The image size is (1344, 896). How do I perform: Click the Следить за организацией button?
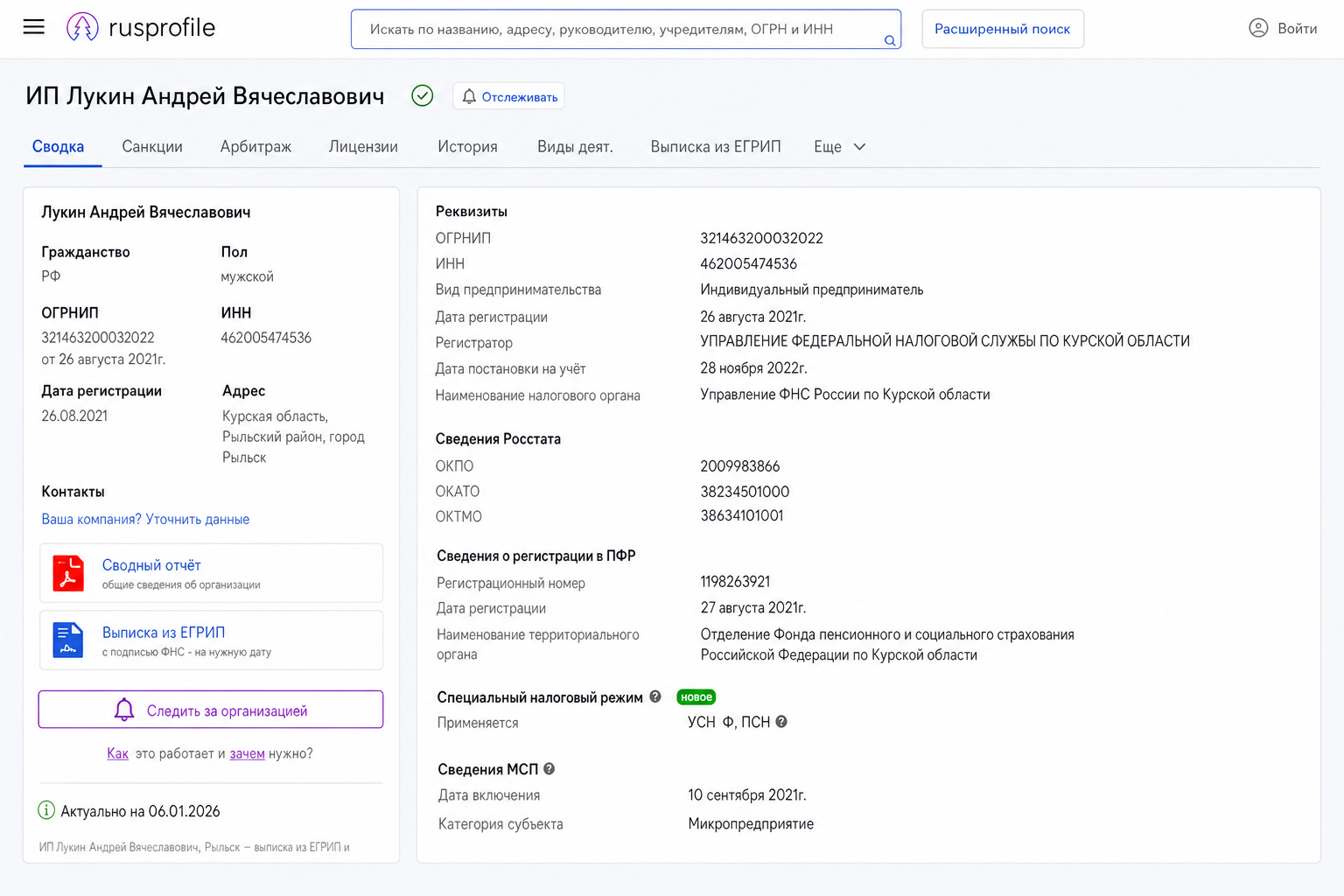coord(211,710)
